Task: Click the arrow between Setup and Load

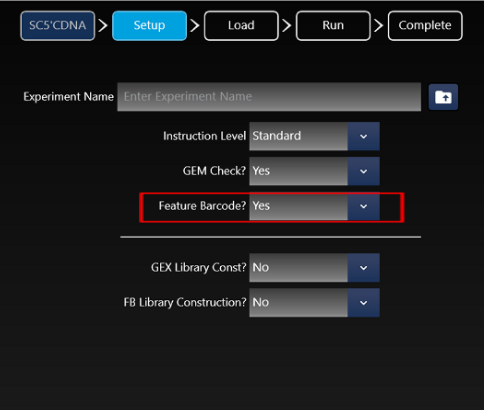Action: (195, 26)
